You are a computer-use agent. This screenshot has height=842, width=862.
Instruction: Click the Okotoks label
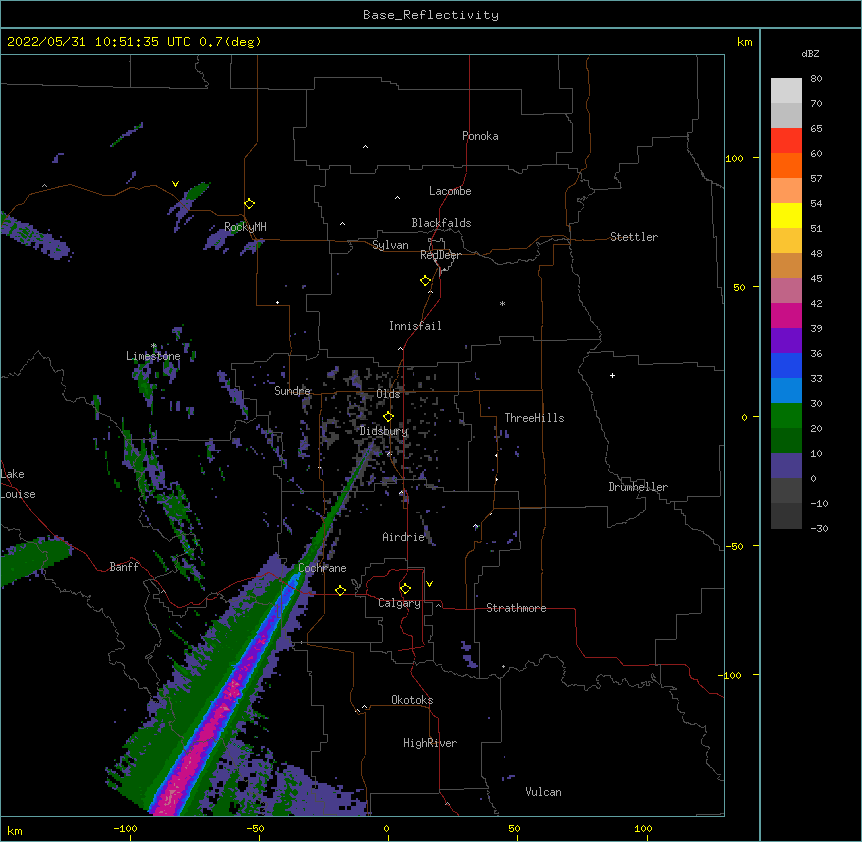[412, 700]
